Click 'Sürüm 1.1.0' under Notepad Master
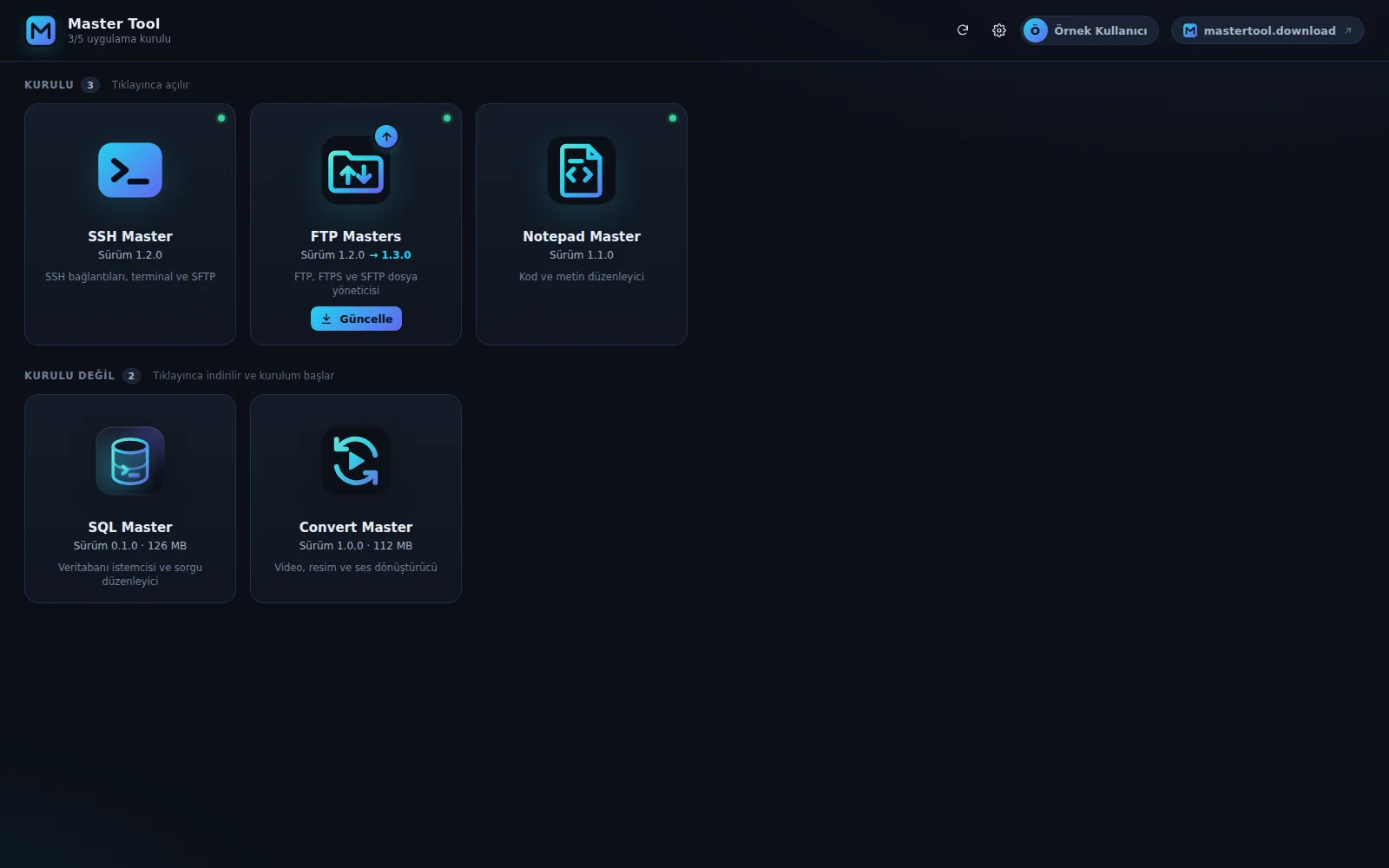Screen dimensions: 1389x868 [582, 255]
